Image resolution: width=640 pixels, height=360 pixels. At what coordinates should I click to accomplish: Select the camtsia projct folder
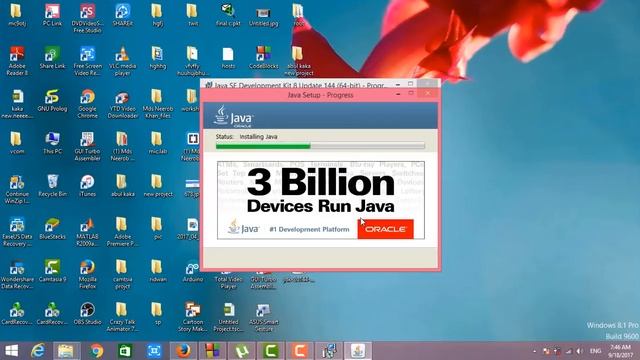click(122, 275)
